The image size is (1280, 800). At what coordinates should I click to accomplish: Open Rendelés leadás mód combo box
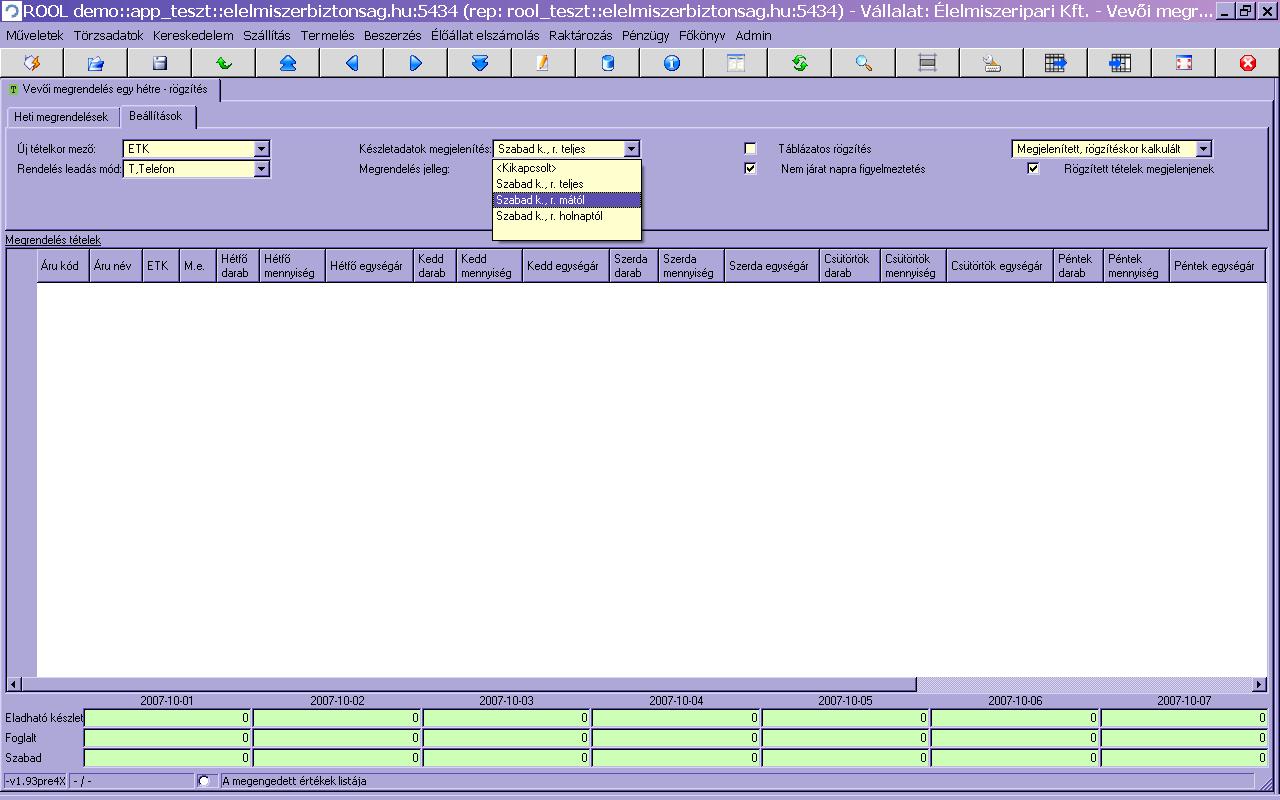point(261,169)
